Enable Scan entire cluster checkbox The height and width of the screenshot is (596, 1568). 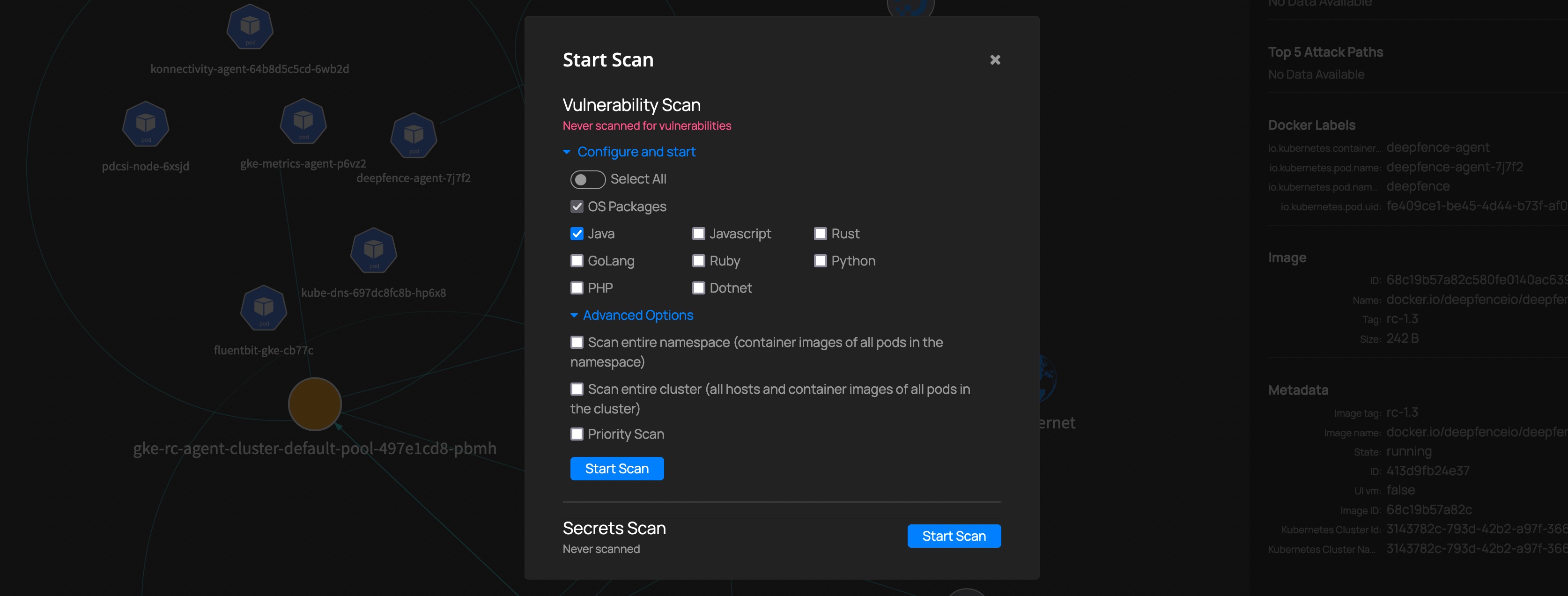click(x=577, y=389)
